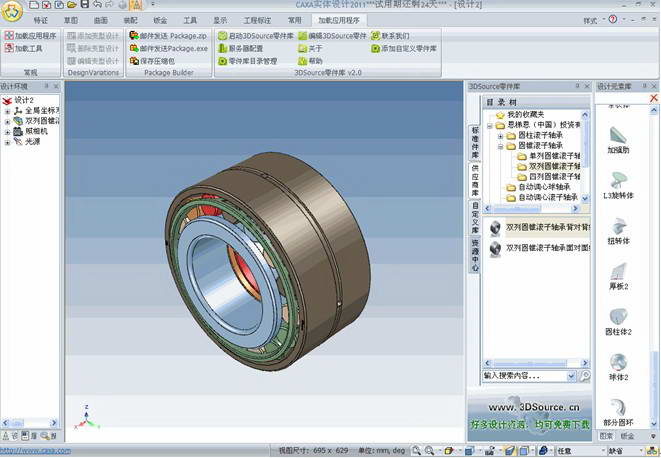Click 加载应用程序 button in 常规 group

pyautogui.click(x=30, y=36)
